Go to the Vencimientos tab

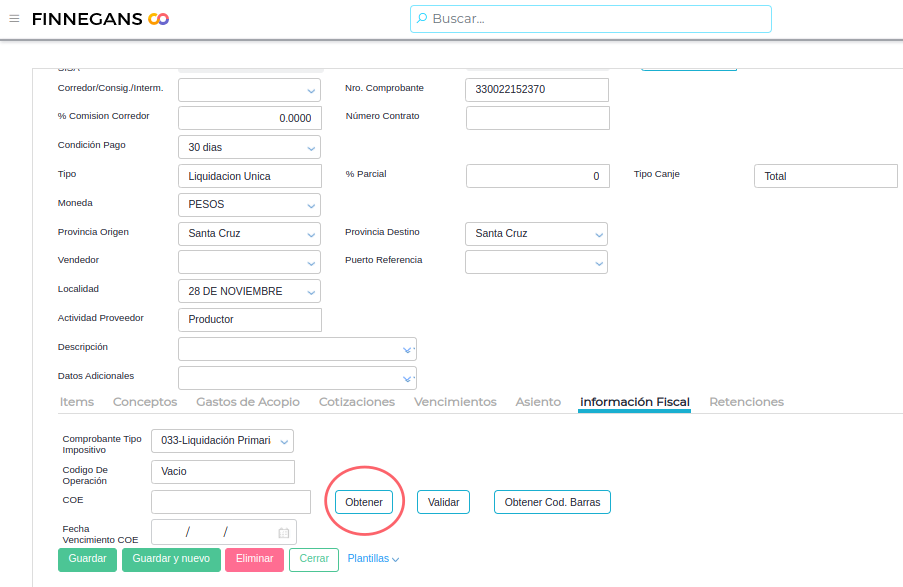[x=455, y=402]
